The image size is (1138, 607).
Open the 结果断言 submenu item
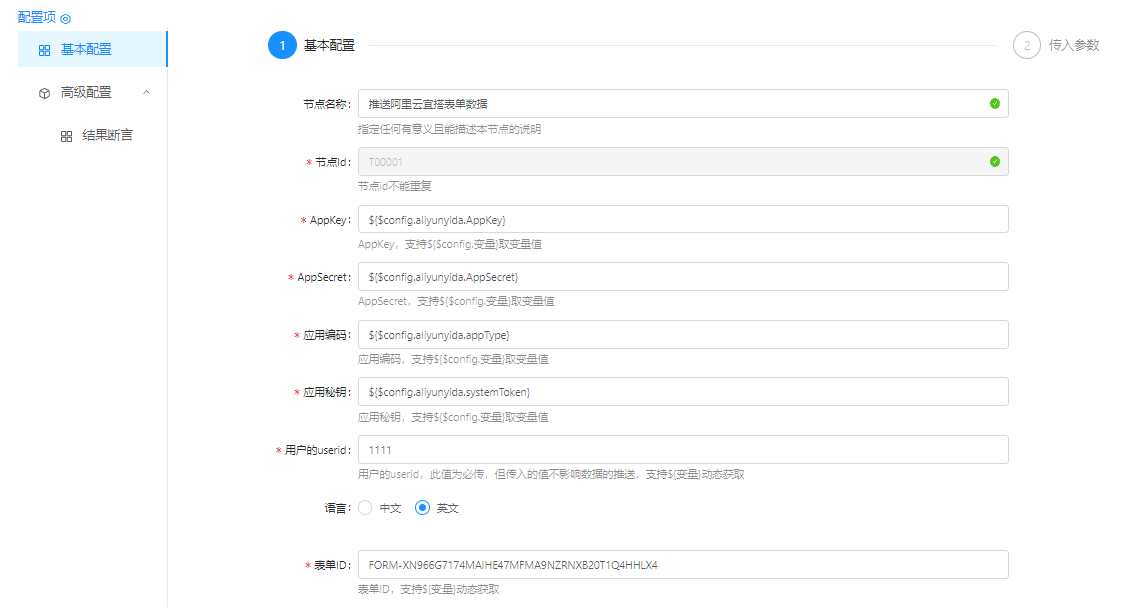(x=107, y=136)
